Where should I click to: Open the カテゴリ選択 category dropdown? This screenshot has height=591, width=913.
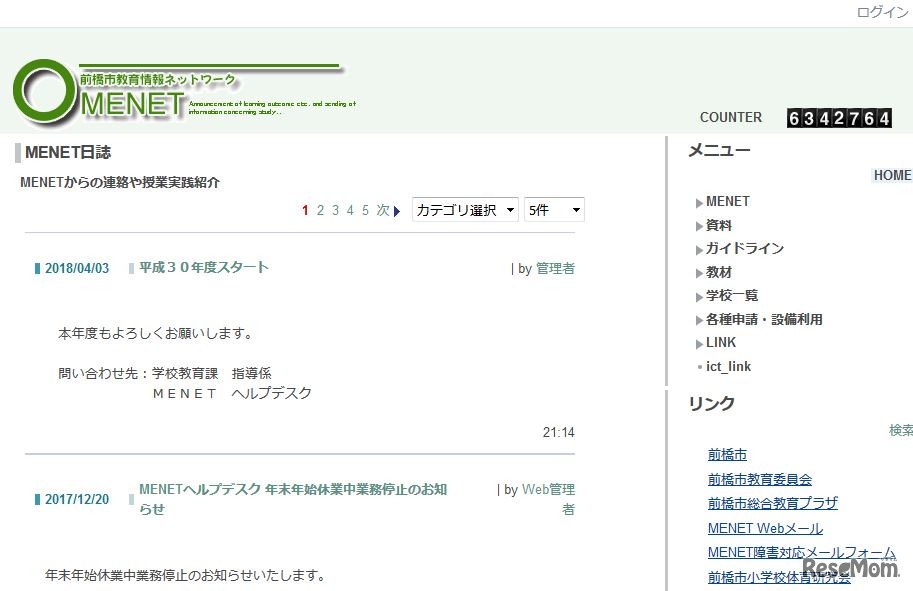465,210
